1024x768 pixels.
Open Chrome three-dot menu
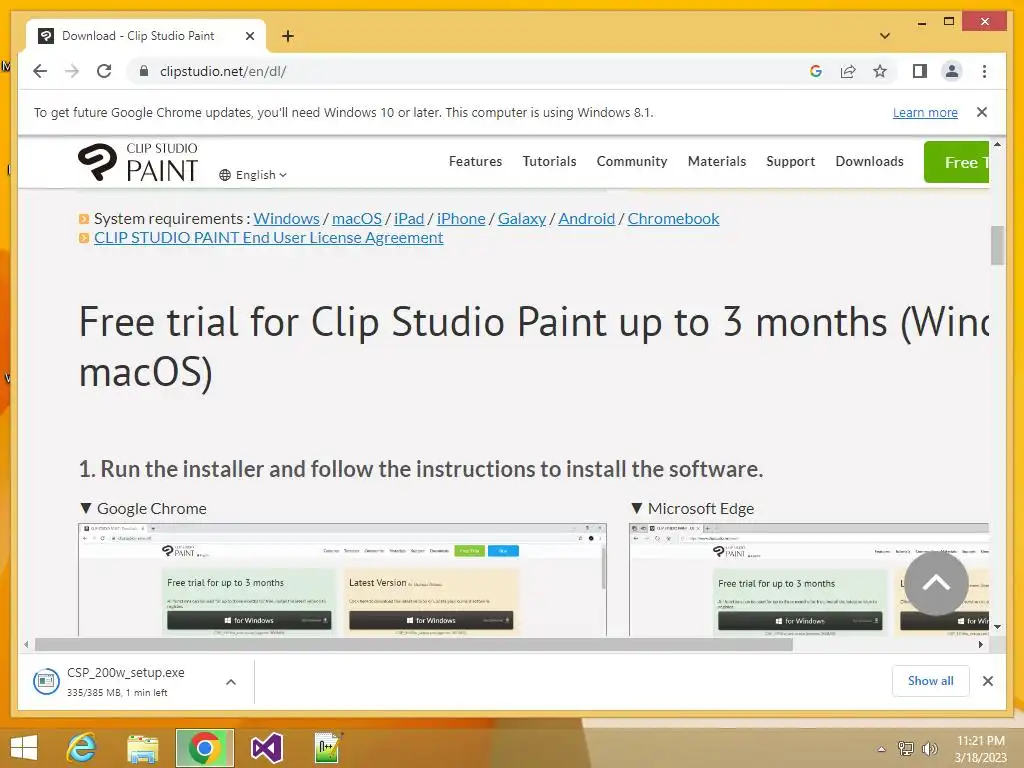pos(984,71)
